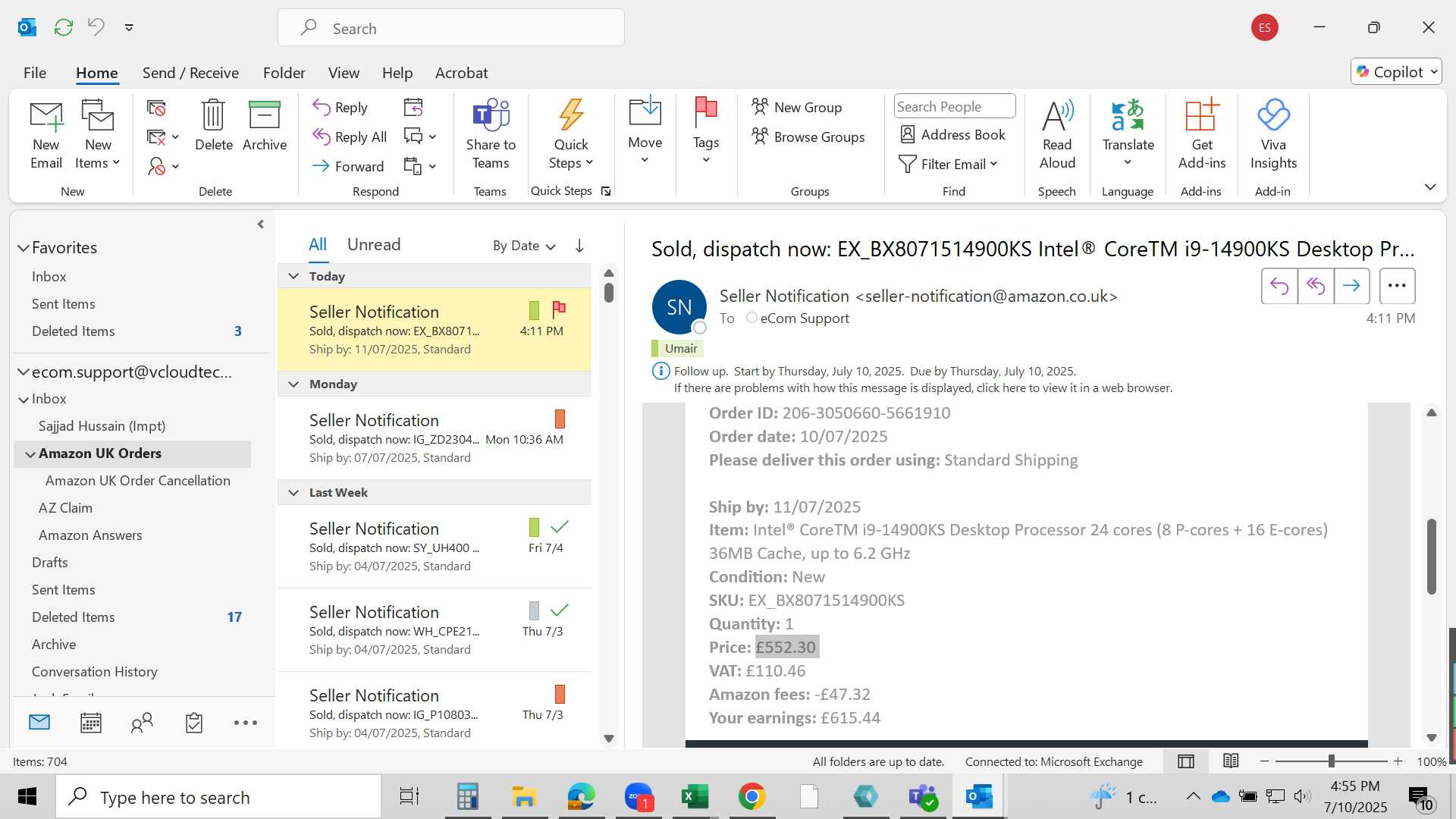Image resolution: width=1456 pixels, height=819 pixels.
Task: Collapse the Last Week group
Action: (293, 492)
